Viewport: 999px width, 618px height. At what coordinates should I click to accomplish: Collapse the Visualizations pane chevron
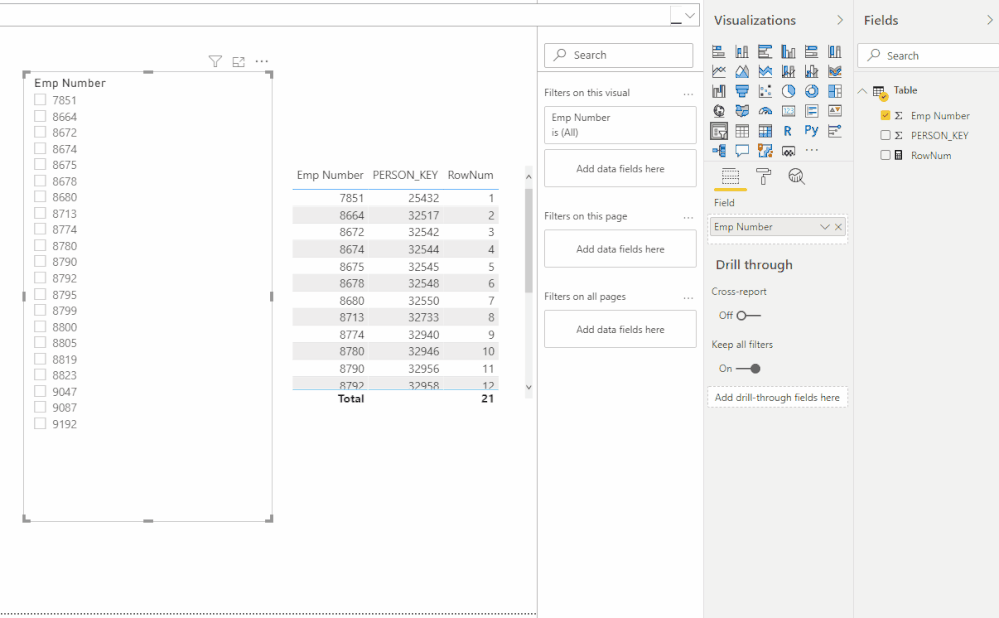tap(840, 20)
